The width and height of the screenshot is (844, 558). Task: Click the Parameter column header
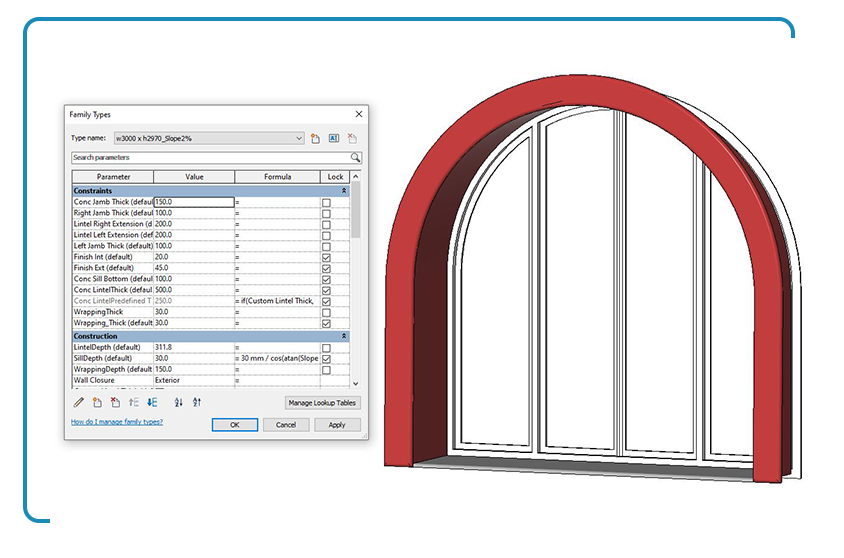point(112,177)
